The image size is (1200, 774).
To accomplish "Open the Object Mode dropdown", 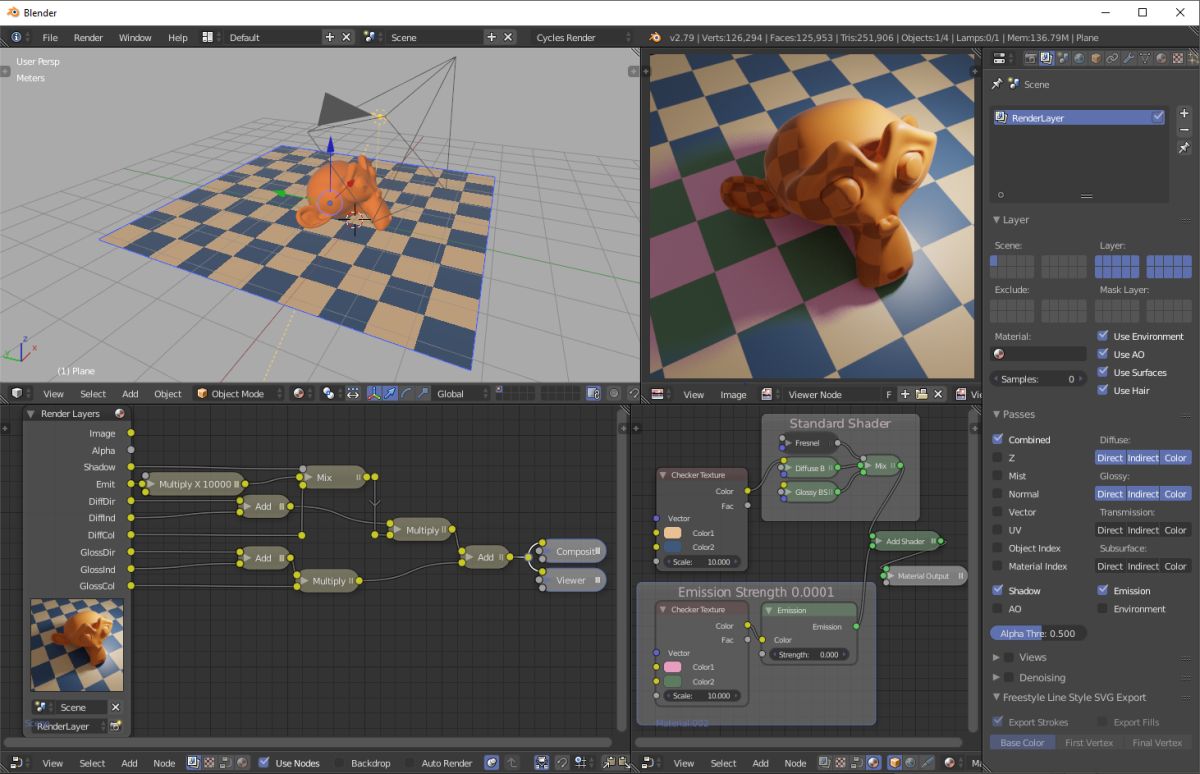I will tap(239, 393).
